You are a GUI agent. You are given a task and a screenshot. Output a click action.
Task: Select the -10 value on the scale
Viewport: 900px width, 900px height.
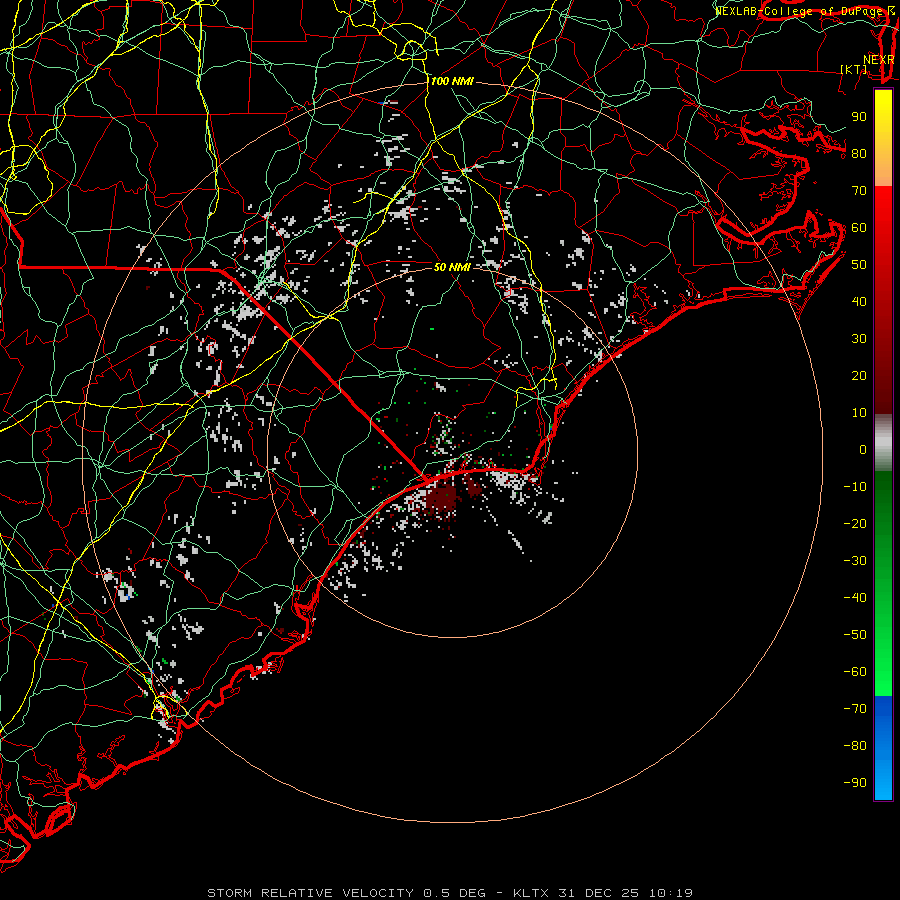click(855, 487)
